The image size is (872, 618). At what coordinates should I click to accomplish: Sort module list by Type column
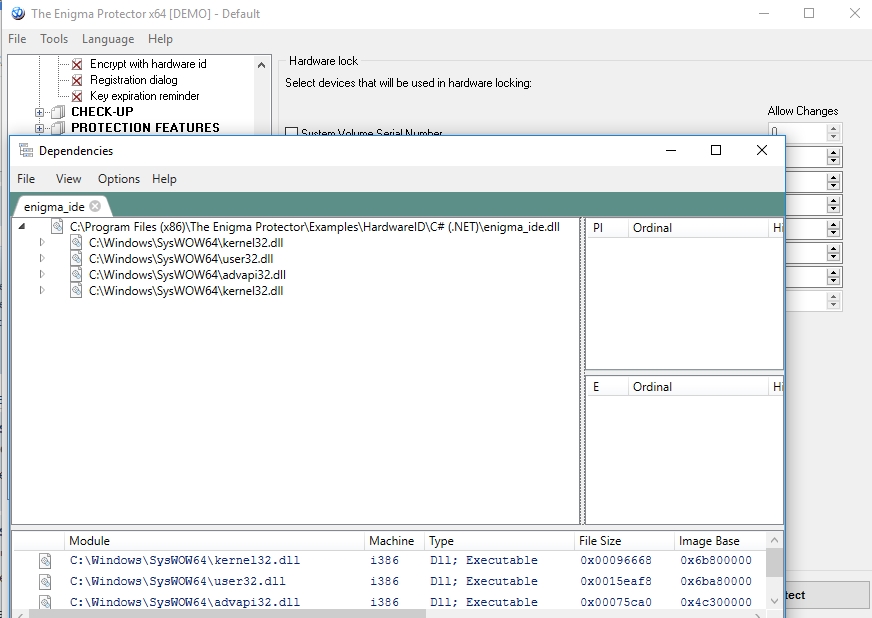[499, 541]
